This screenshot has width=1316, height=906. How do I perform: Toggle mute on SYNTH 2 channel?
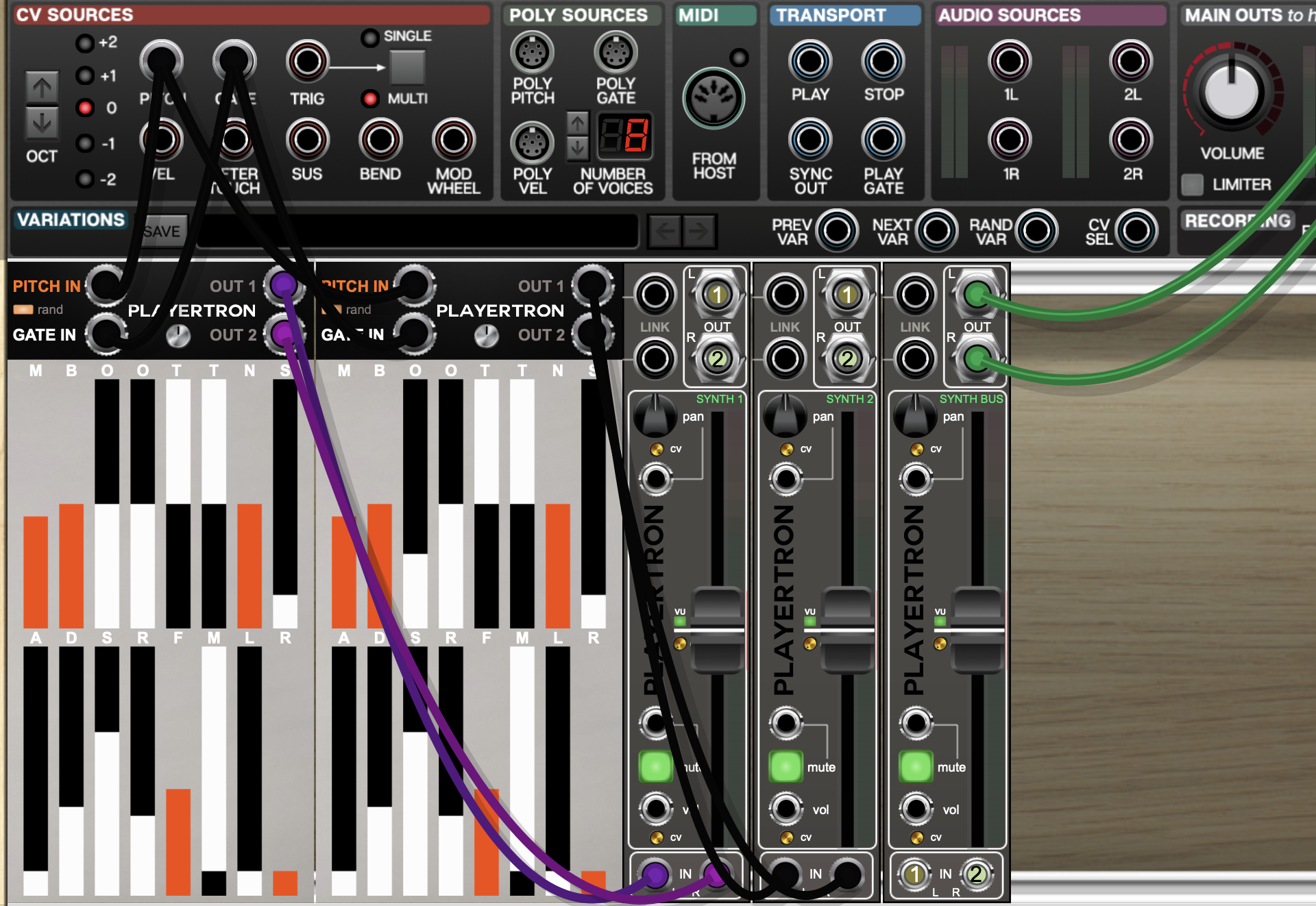click(785, 767)
